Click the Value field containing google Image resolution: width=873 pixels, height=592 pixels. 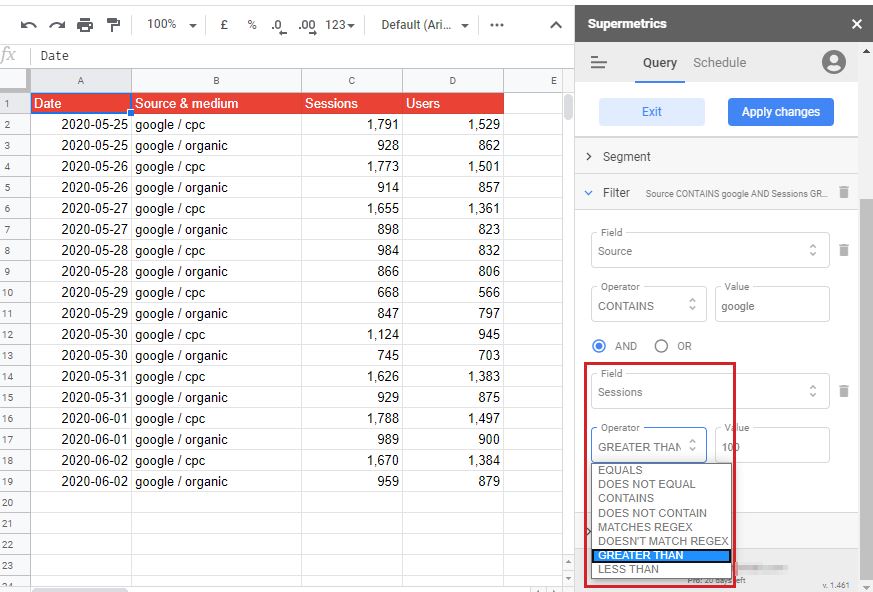(x=771, y=306)
